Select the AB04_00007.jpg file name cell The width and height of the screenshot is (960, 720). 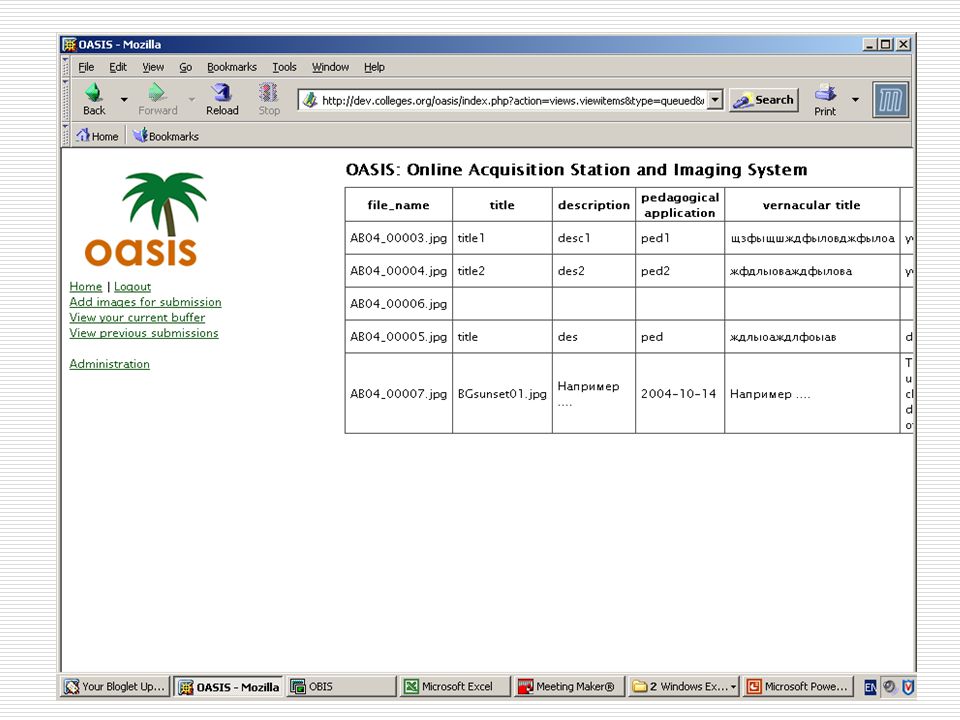[x=399, y=394]
